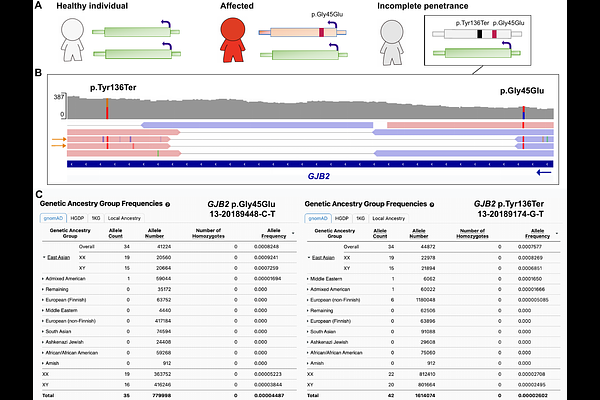This screenshot has width=600, height=400.
Task: Switch to HGDP tab in p.Tyr136Ter table
Action: coord(342,218)
